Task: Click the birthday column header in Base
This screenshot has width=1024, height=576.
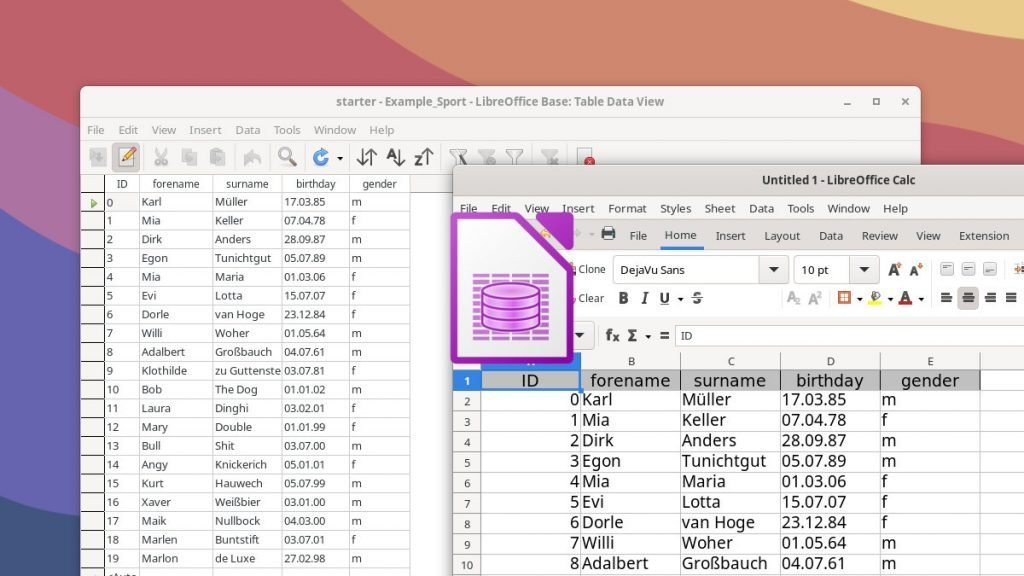Action: 315,184
